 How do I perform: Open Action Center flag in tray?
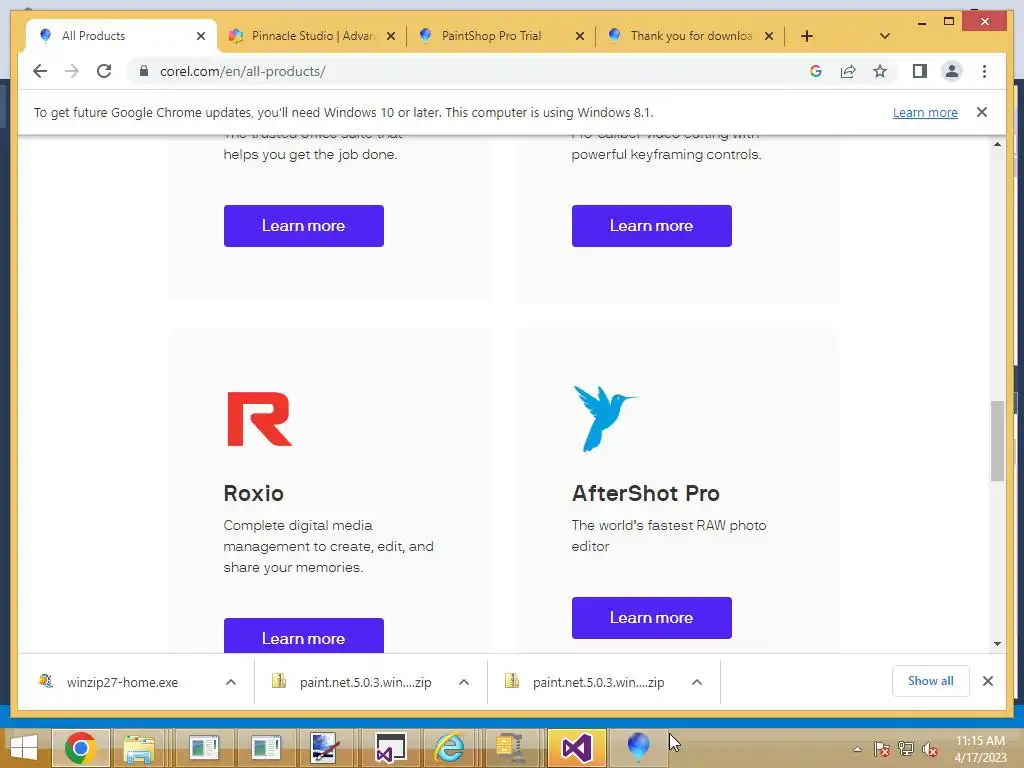click(882, 749)
